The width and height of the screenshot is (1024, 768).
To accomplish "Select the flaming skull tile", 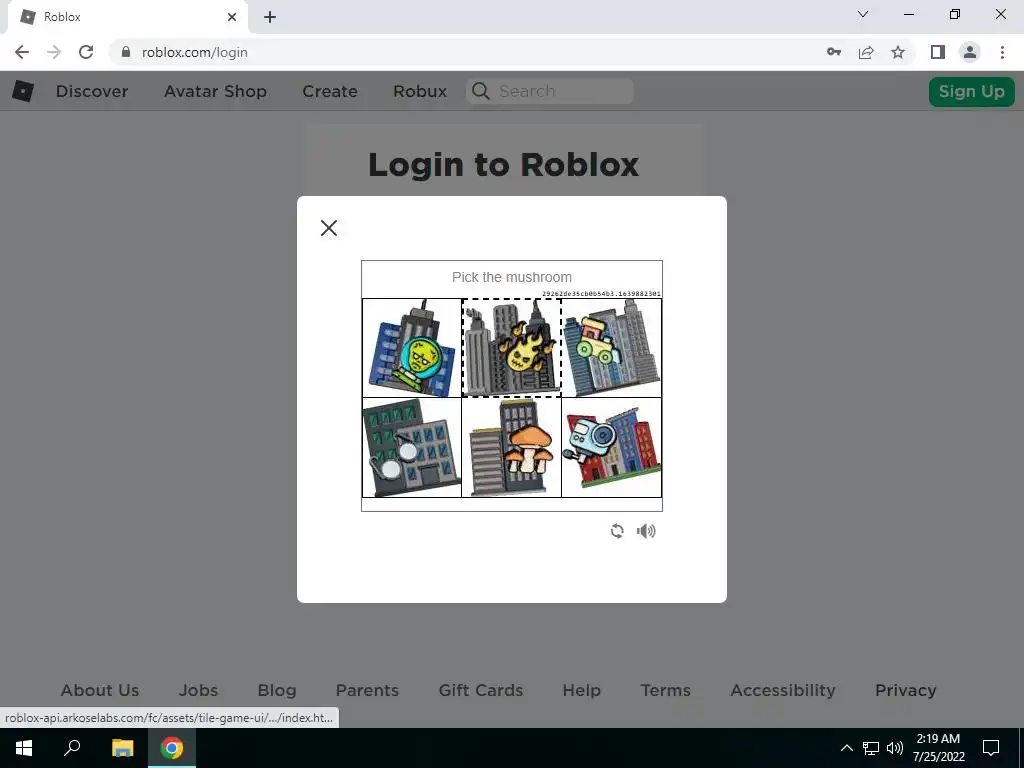I will (x=511, y=347).
